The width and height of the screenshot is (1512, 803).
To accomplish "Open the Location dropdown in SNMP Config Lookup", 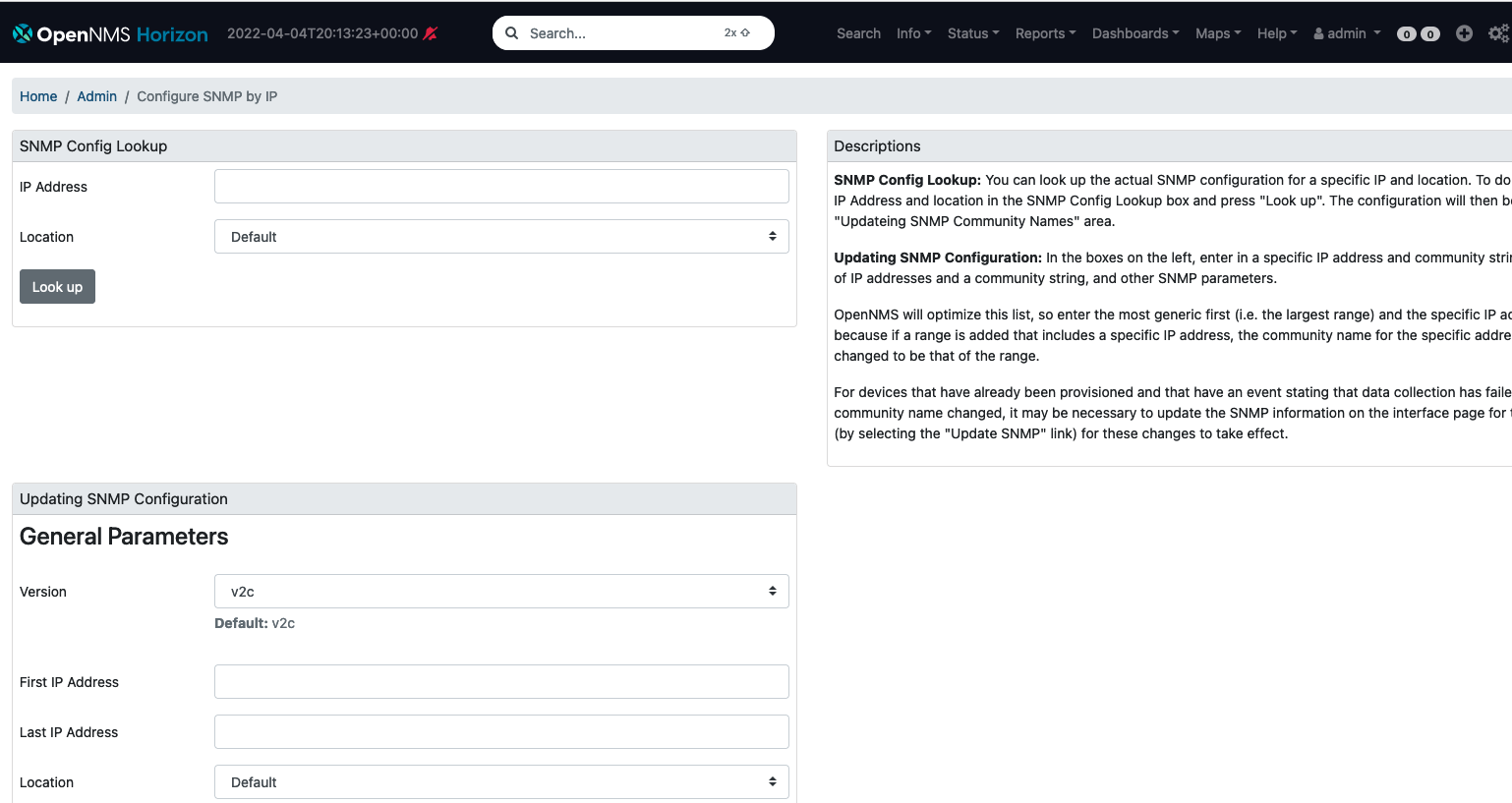I will tap(501, 236).
